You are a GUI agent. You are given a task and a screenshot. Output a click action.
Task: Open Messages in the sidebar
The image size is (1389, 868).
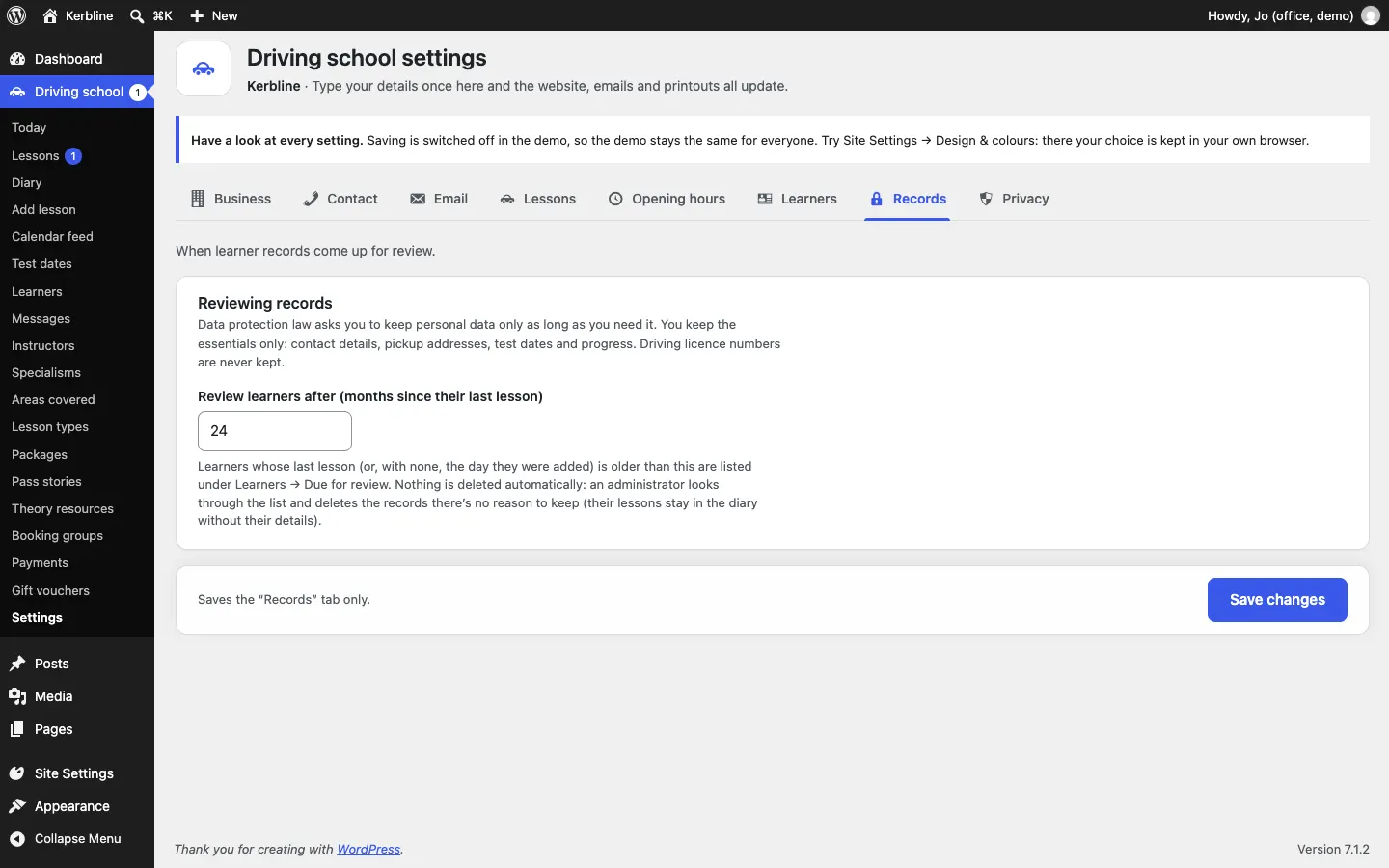(41, 318)
